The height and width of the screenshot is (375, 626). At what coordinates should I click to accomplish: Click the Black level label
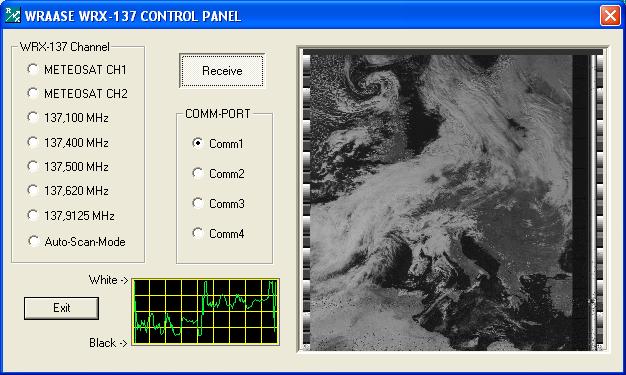coord(108,343)
